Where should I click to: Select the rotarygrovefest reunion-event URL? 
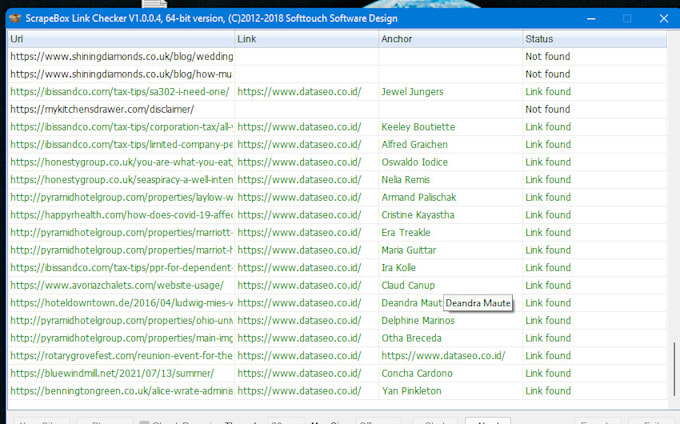[x=121, y=356]
